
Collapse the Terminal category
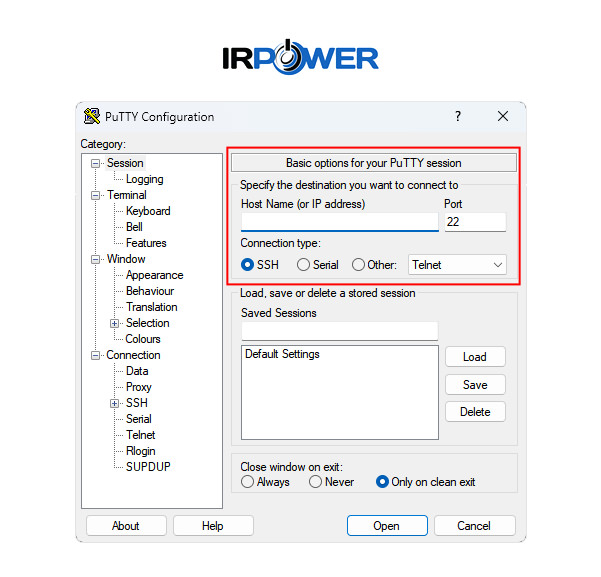point(96,195)
